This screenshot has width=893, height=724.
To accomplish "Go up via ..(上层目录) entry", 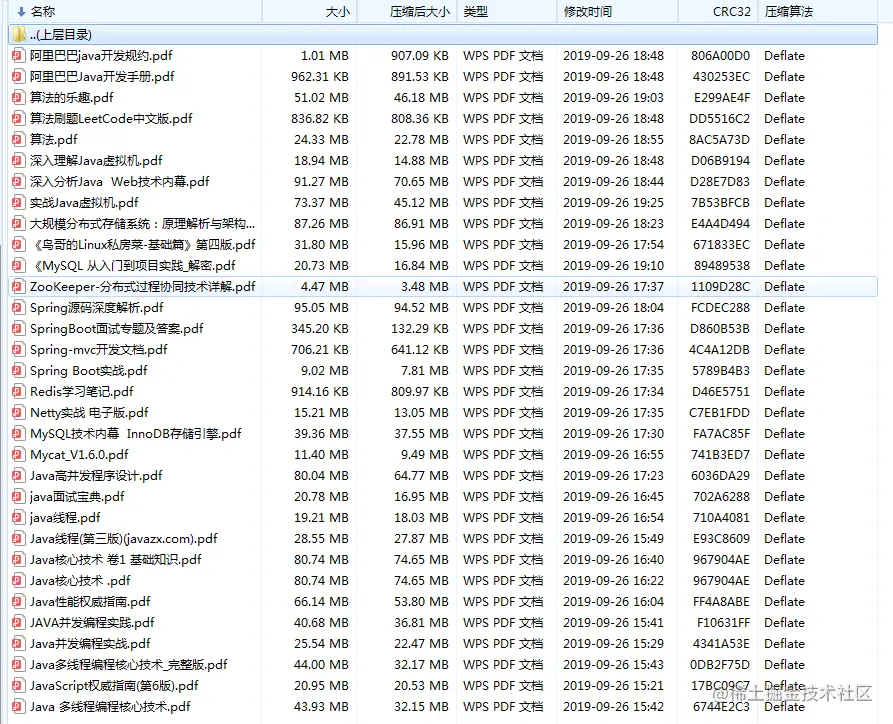I will click(443, 34).
